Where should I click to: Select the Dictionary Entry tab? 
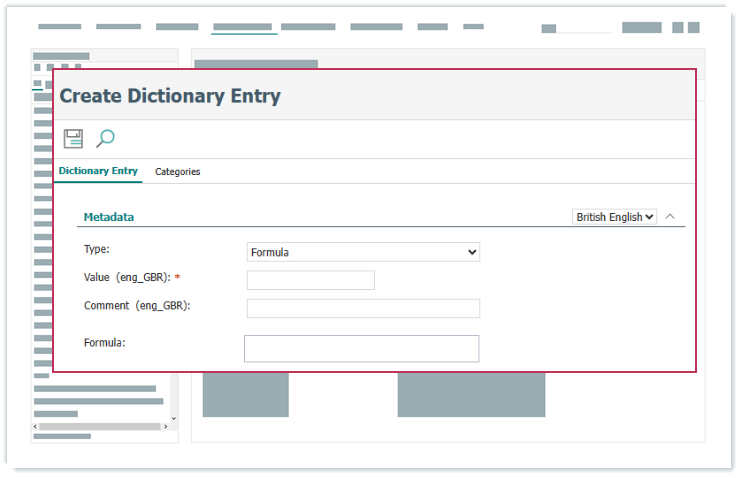(x=98, y=171)
